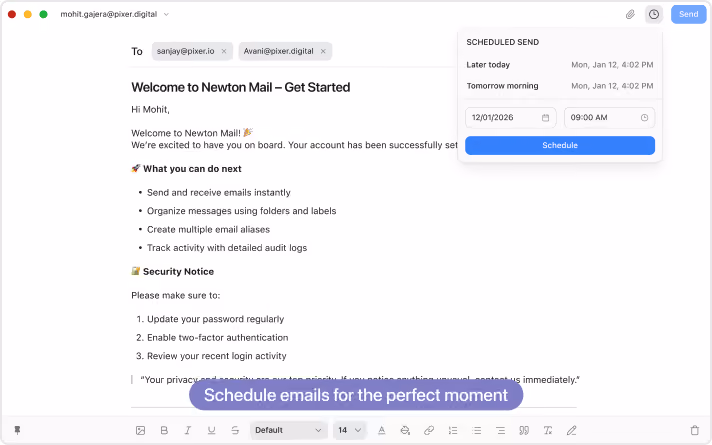The image size is (712, 445).
Task: Toggle underline formatting
Action: pos(211,430)
